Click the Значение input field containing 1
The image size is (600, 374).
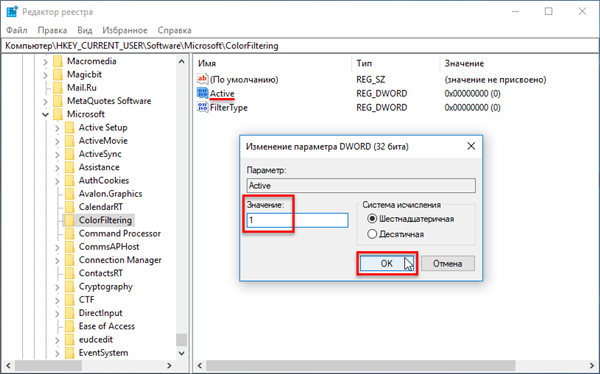tap(297, 220)
